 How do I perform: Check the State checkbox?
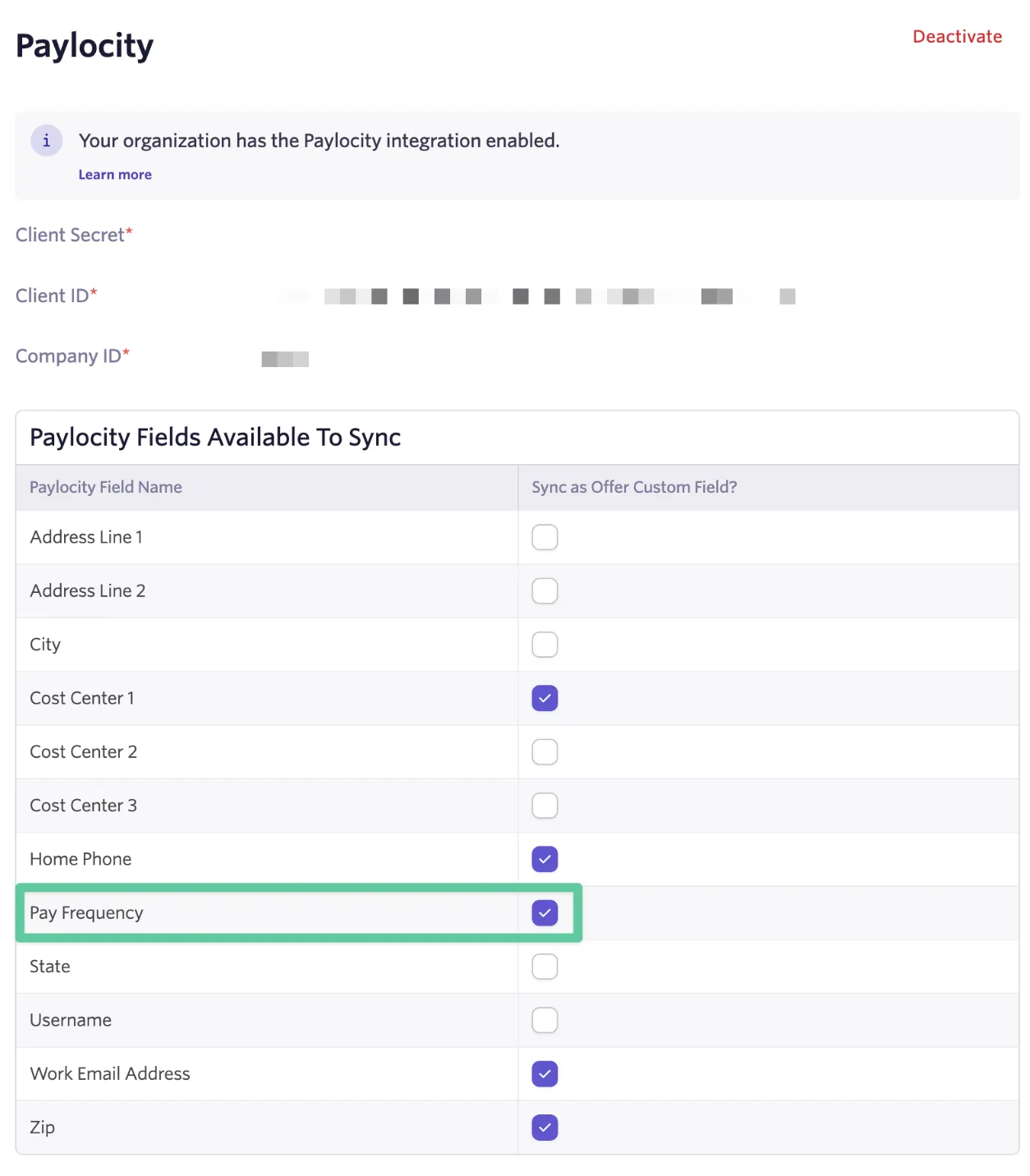coord(545,967)
